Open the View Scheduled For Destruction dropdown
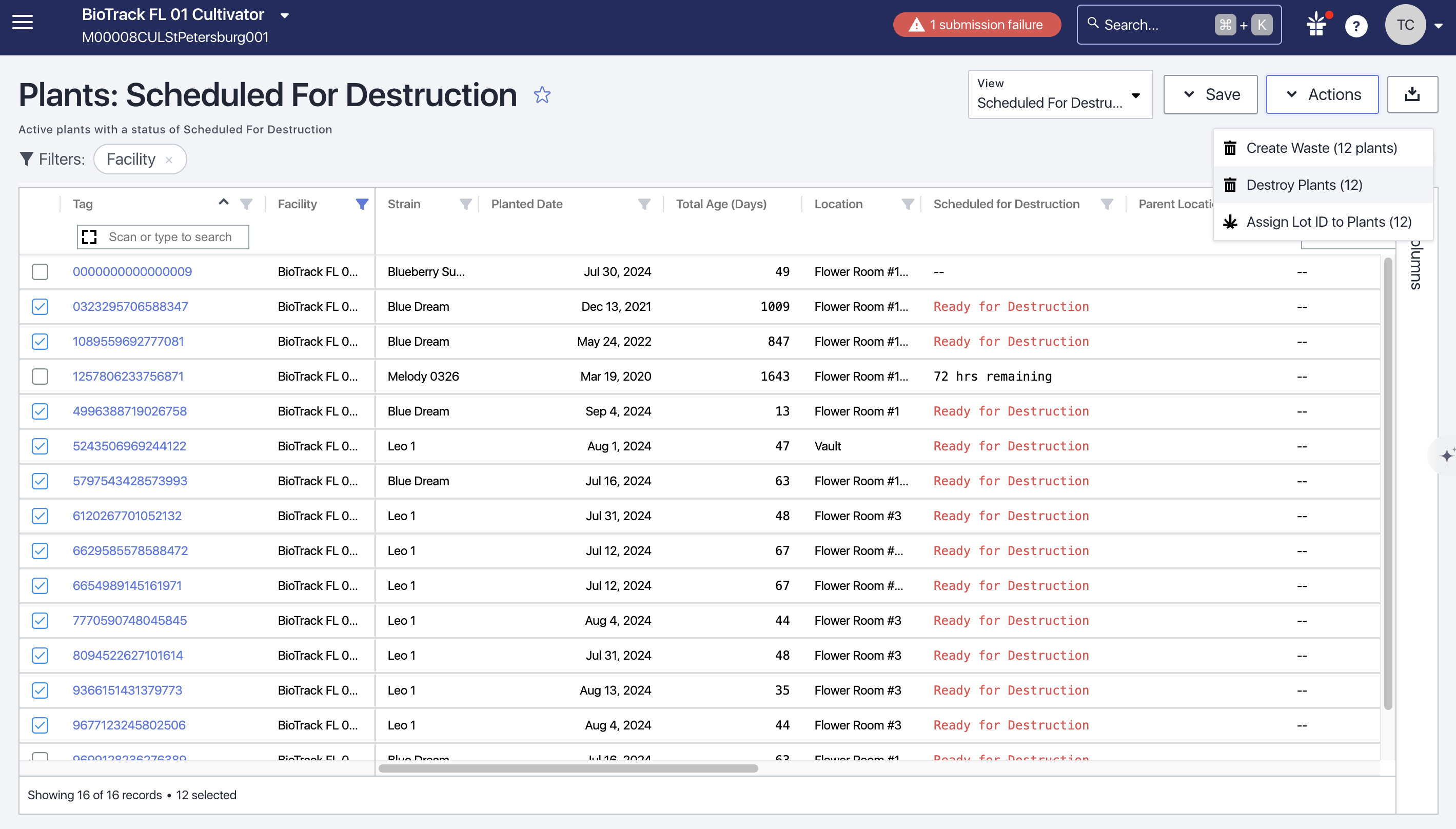Screen dimensions: 1456x829 coord(1060,94)
